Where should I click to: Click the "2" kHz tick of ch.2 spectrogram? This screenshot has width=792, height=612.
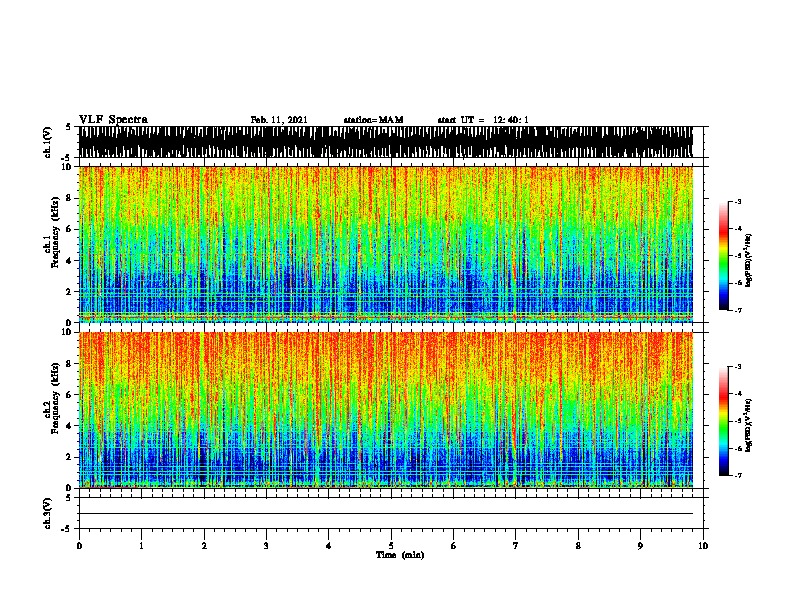coord(70,457)
